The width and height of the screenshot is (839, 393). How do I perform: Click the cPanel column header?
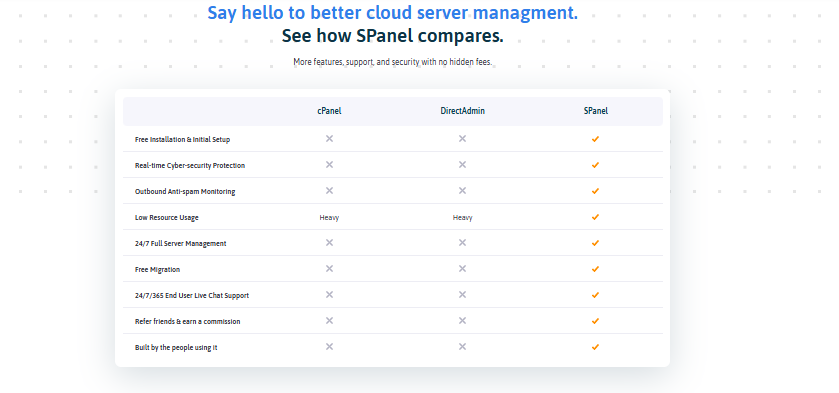pyautogui.click(x=329, y=111)
